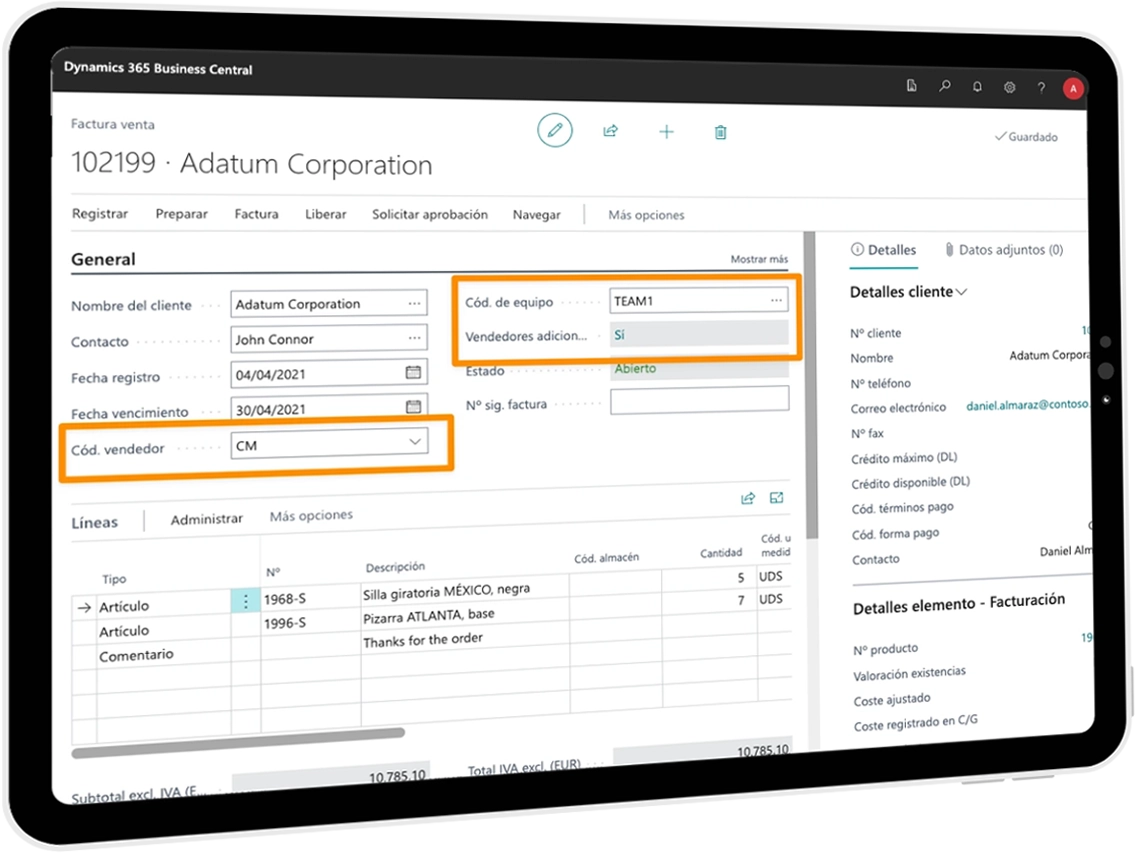The height and width of the screenshot is (867, 1137).
Task: Click the trash delete icon
Action: [x=720, y=133]
